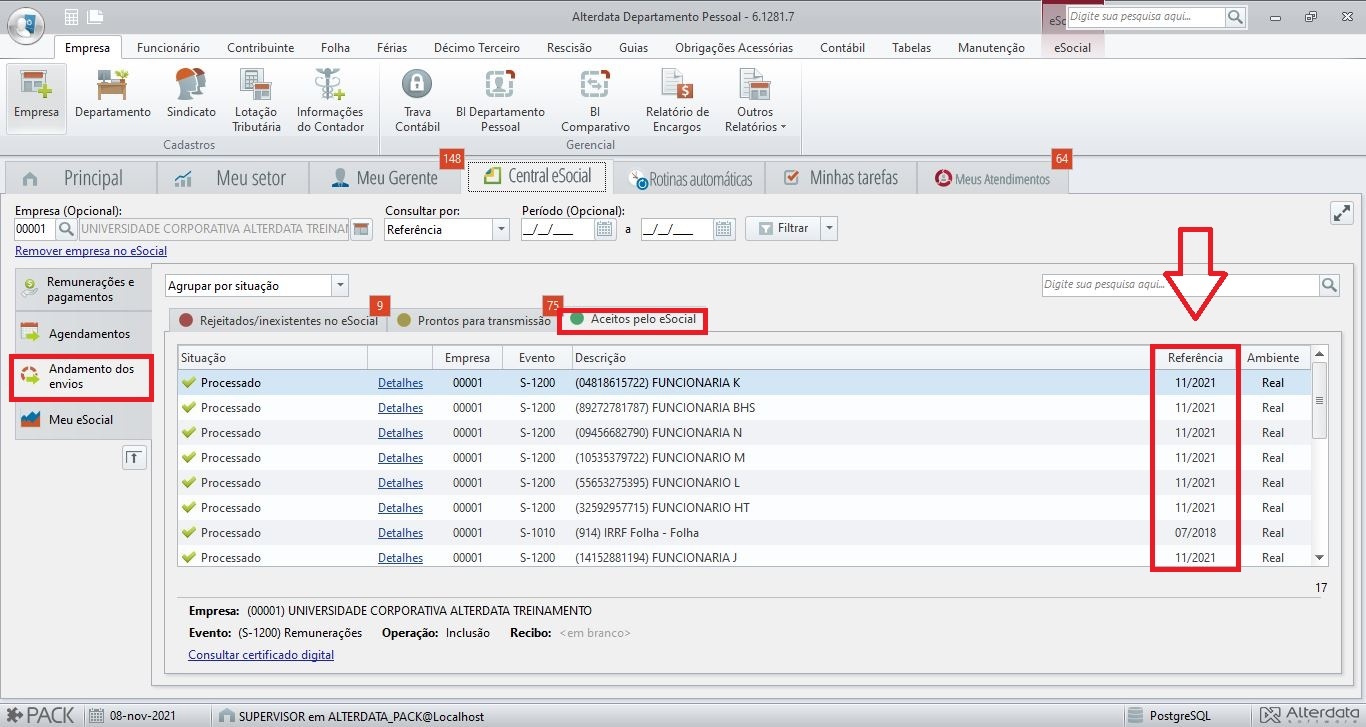Viewport: 1366px width, 727px height.
Task: Open Andamento dos envios section
Action: point(82,377)
